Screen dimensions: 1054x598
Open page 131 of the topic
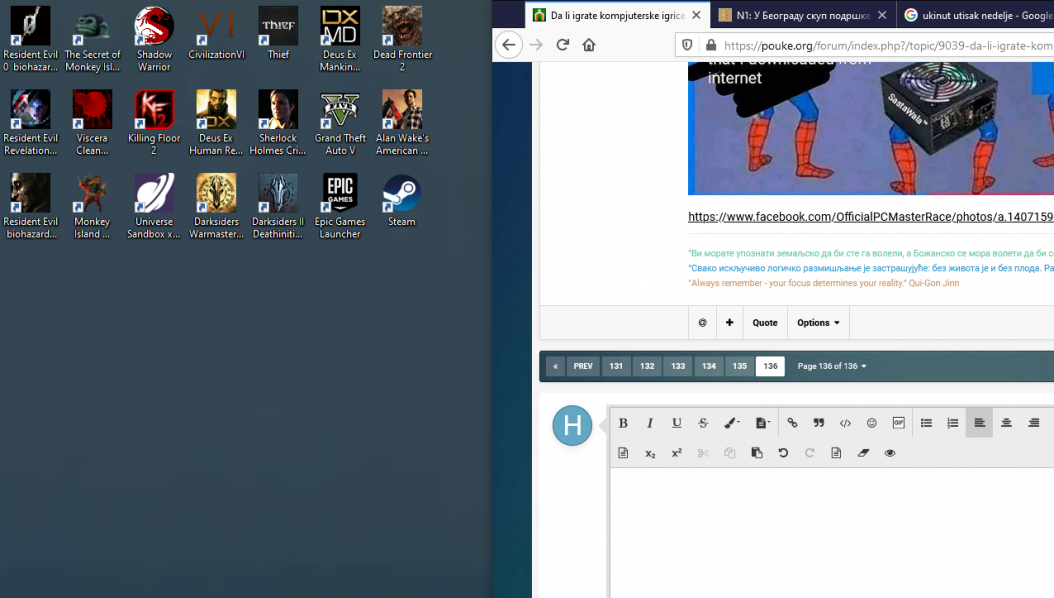coord(616,366)
